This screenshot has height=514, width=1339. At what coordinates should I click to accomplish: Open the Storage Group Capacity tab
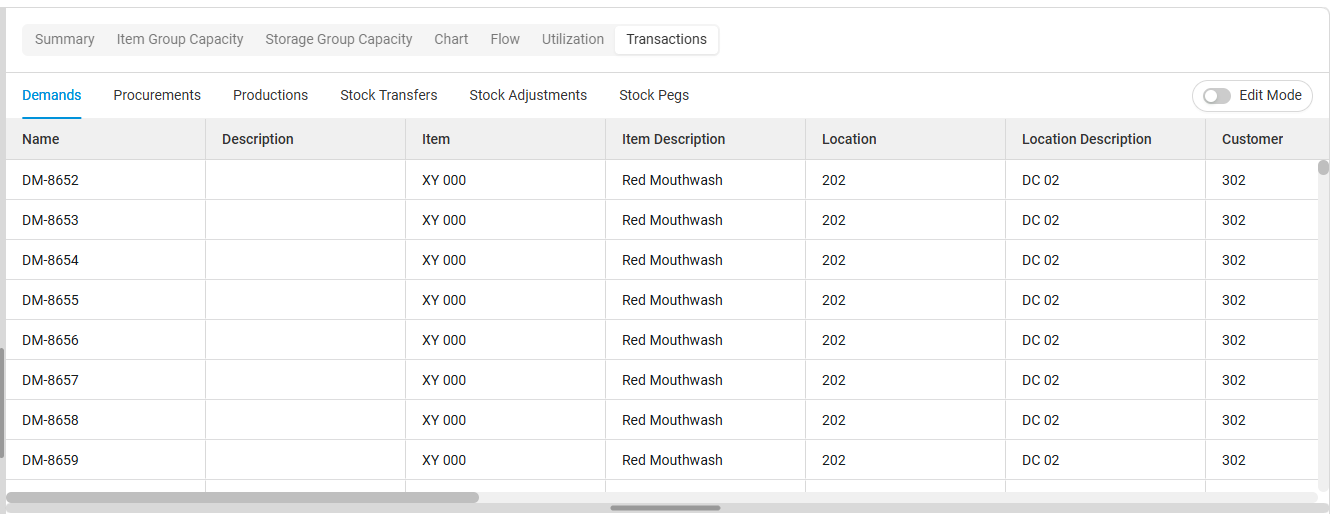pyautogui.click(x=339, y=40)
